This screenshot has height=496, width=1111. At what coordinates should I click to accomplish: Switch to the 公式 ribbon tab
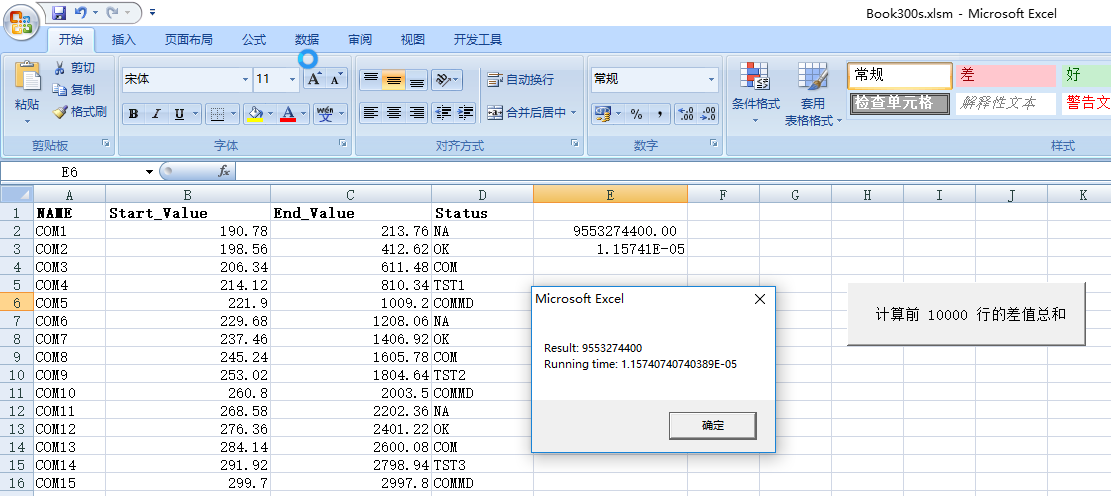(254, 40)
